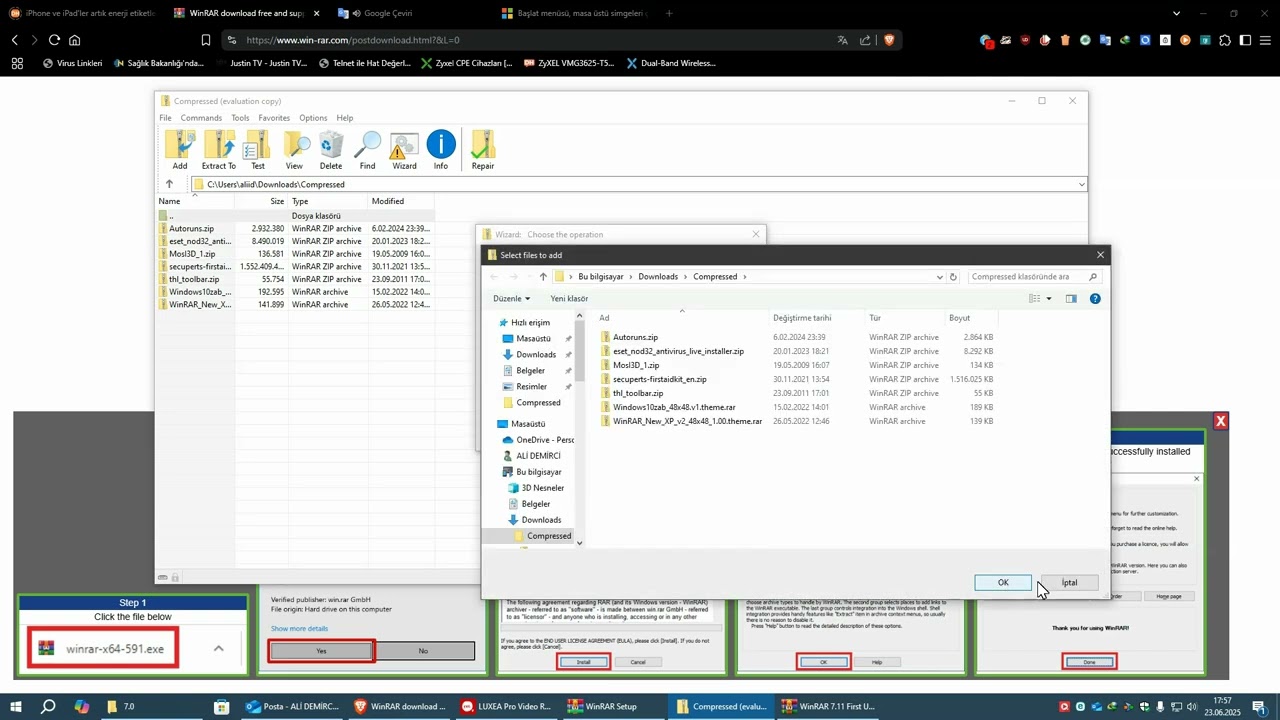Screen dimensions: 1280x720
Task: Bookmark this page in the browser
Action: tap(206, 40)
